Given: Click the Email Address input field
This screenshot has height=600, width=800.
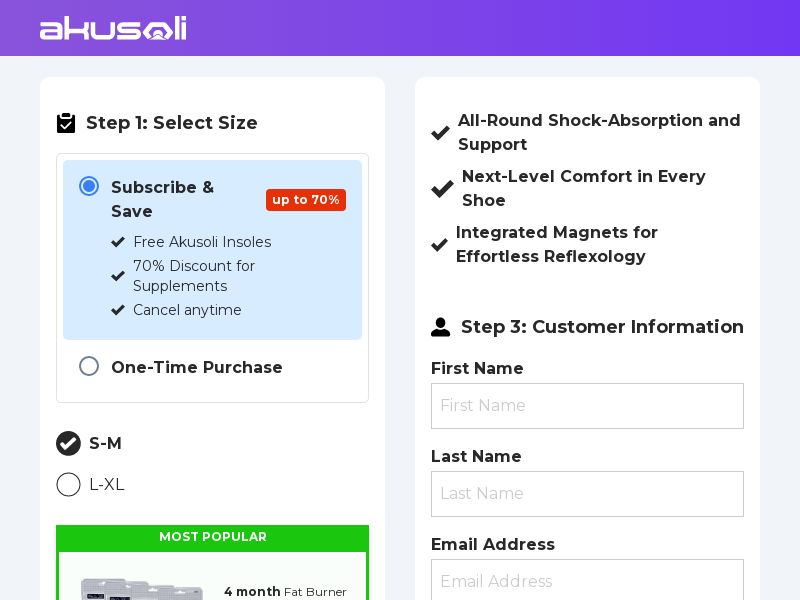Looking at the screenshot, I should tap(587, 582).
